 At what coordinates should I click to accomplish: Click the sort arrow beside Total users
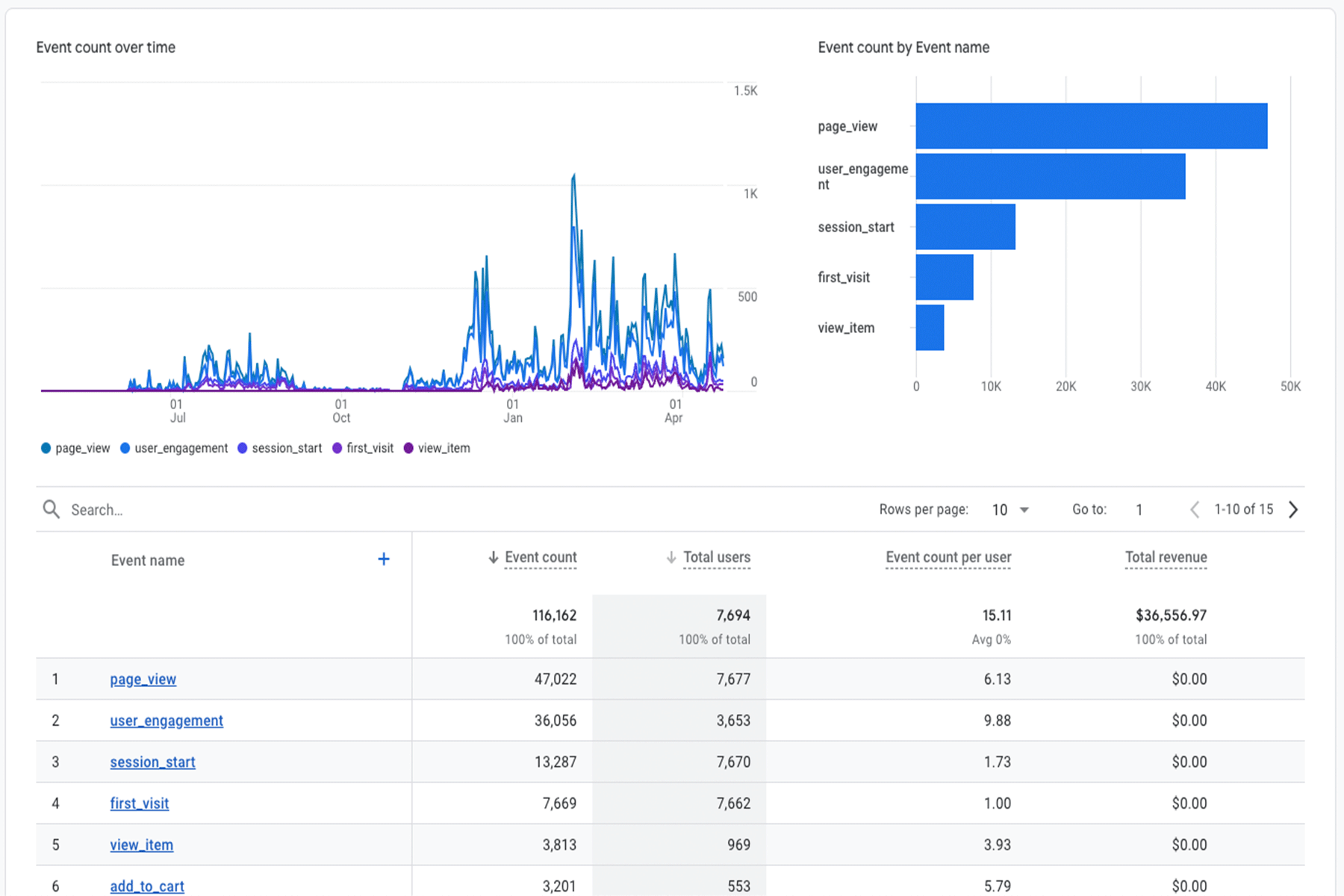671,557
